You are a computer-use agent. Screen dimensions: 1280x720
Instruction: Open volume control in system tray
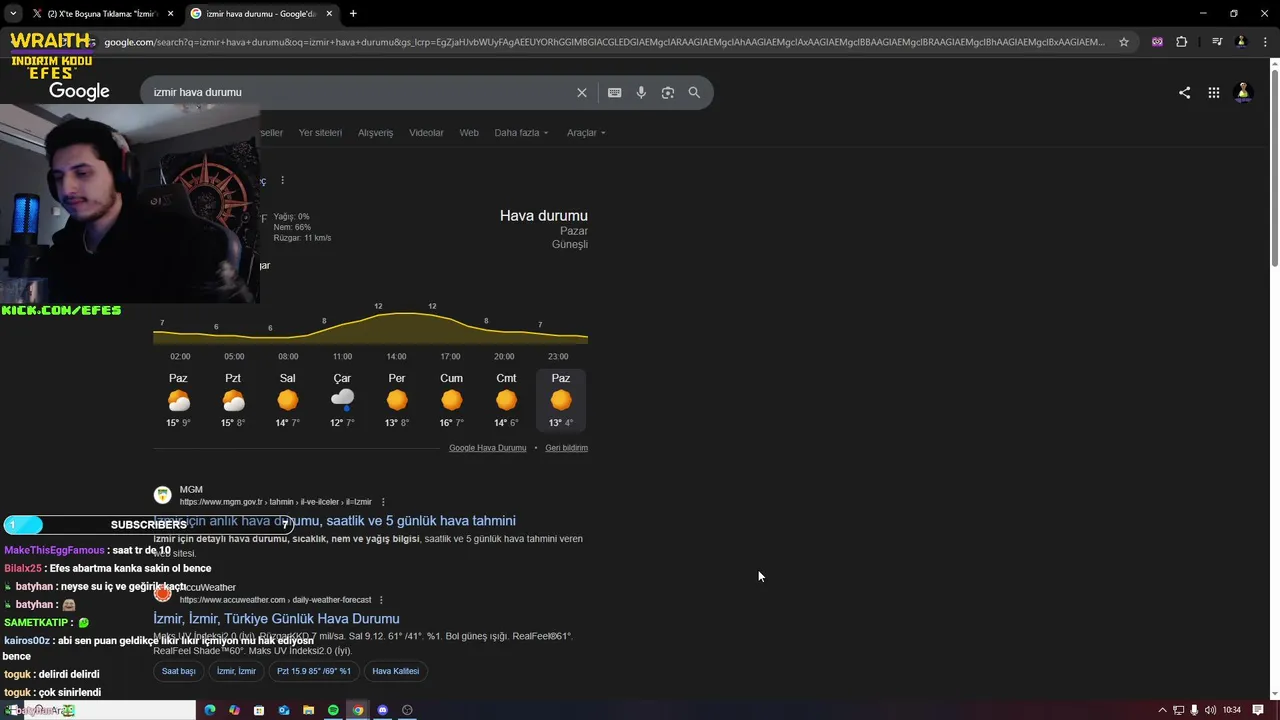point(1210,710)
